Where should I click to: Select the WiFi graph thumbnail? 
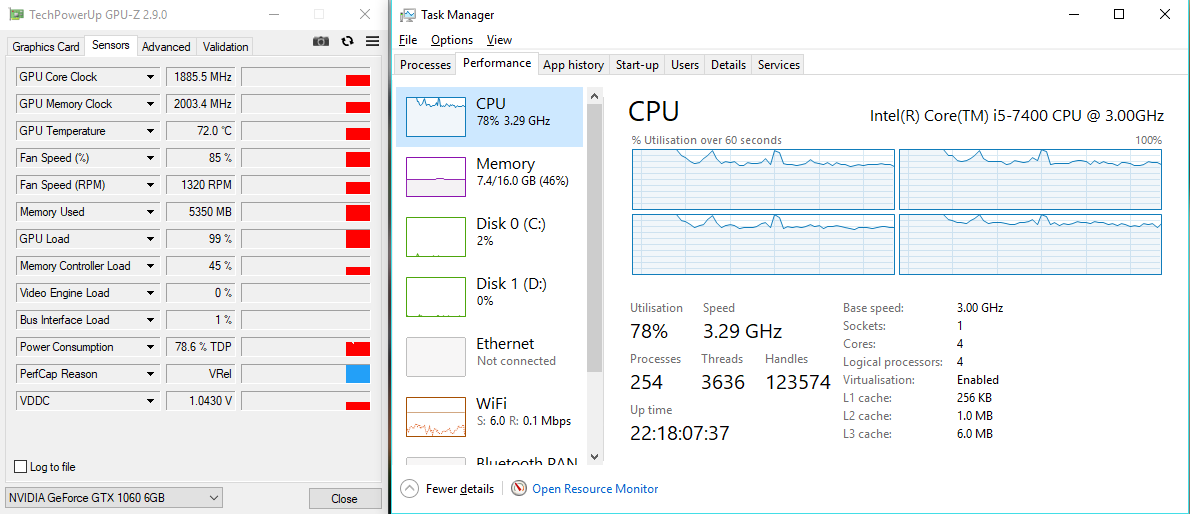(x=436, y=417)
